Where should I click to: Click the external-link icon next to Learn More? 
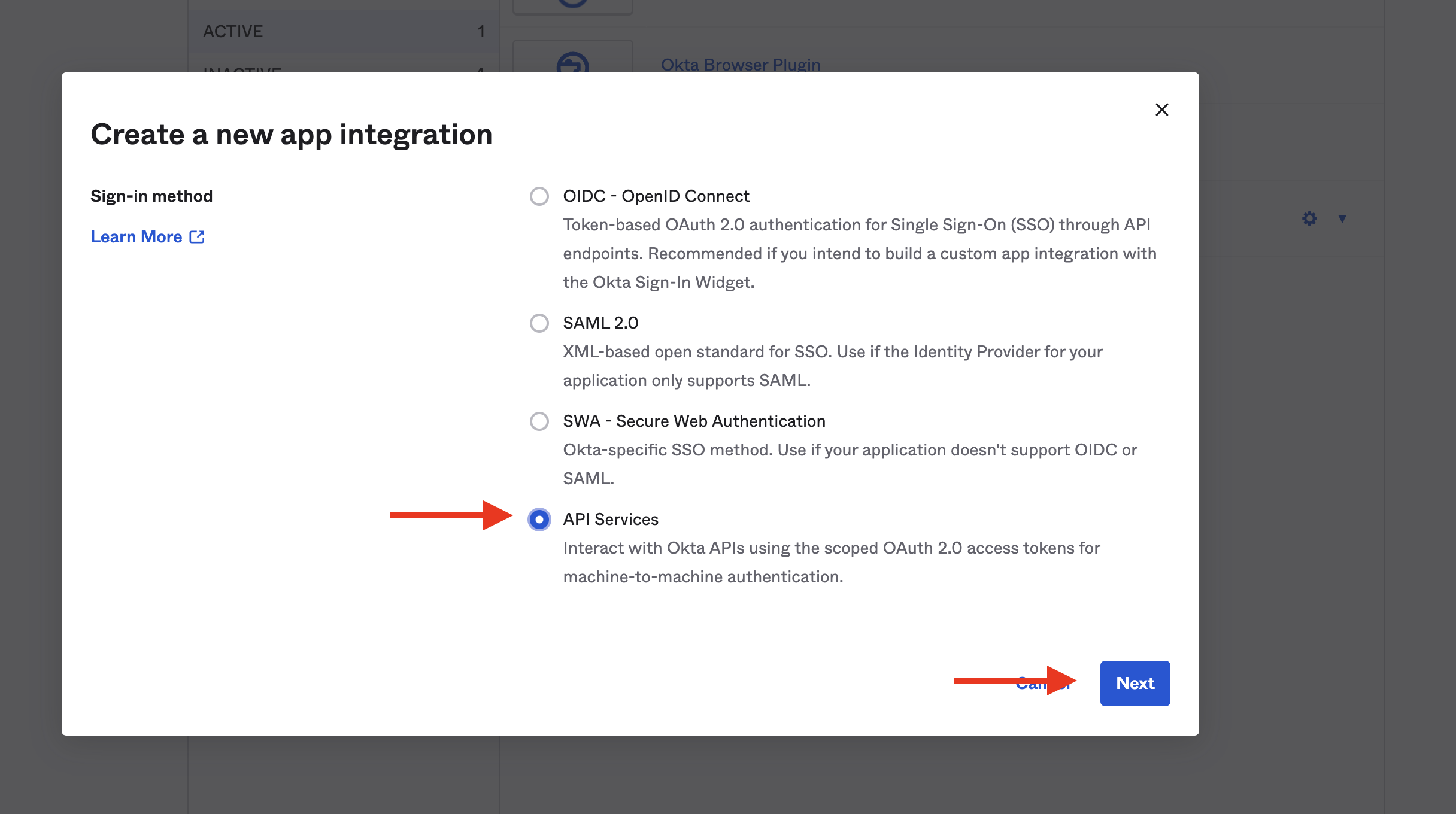pos(197,237)
